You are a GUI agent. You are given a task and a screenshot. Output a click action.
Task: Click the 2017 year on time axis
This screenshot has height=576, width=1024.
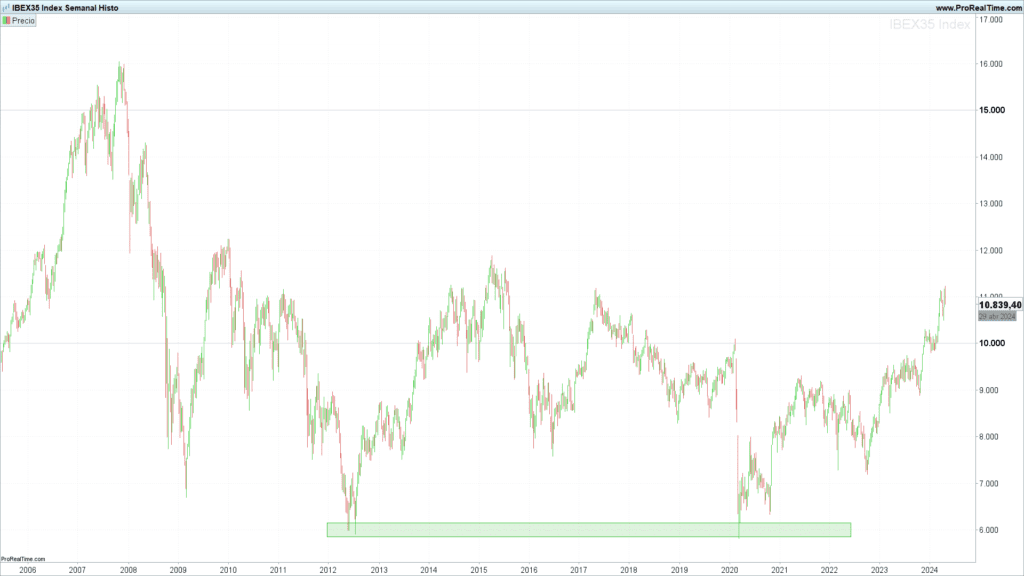coord(579,570)
